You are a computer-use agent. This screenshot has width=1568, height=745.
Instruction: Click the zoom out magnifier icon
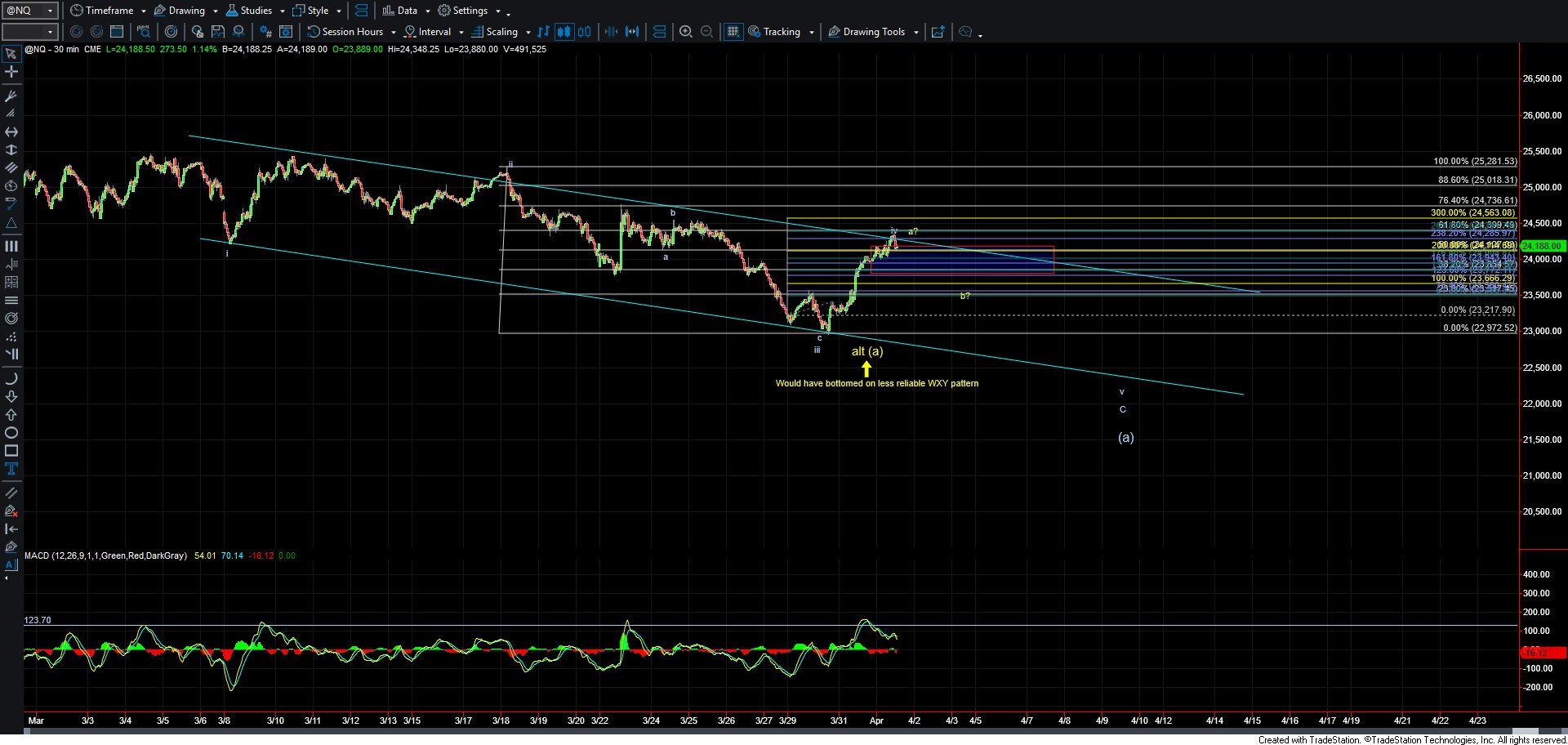pos(707,32)
